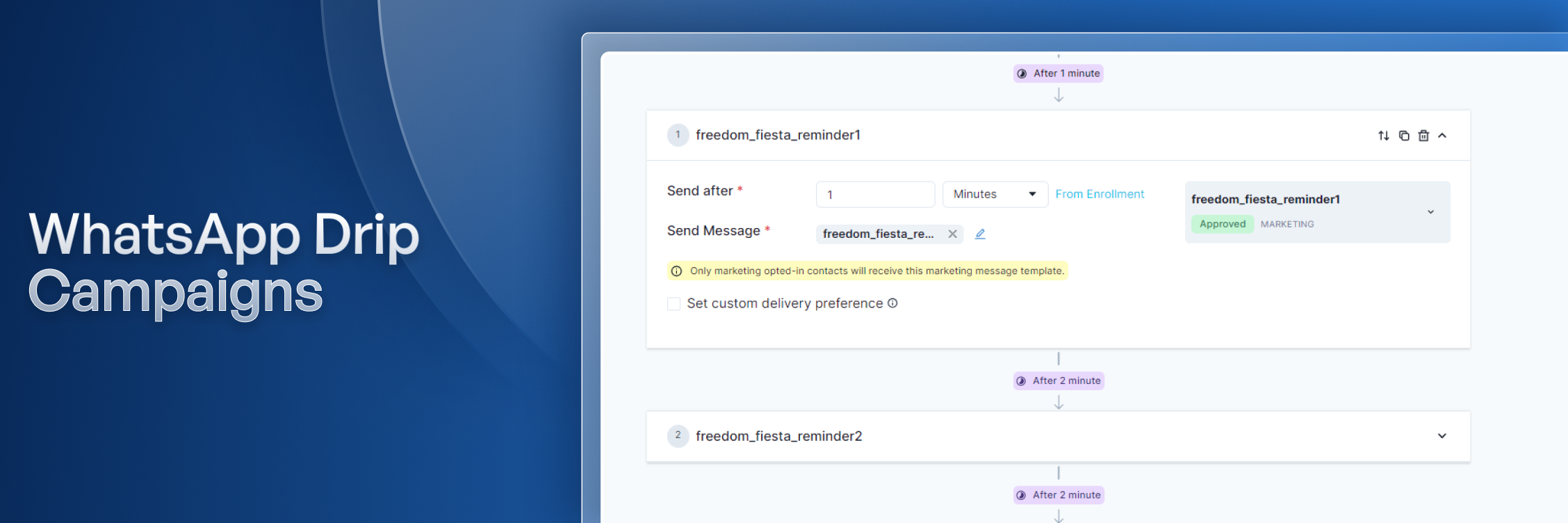1568x523 pixels.
Task: Click the reorder arrows icon on freedom_fiesta_reminder1
Action: click(1383, 136)
